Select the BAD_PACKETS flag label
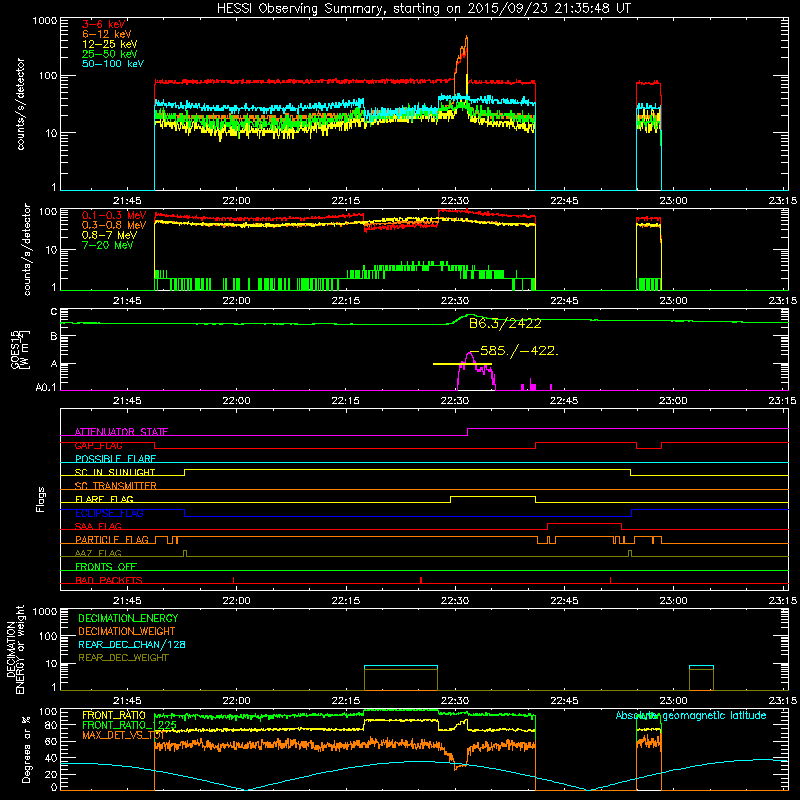Screen dimensions: 800x800 [109, 580]
